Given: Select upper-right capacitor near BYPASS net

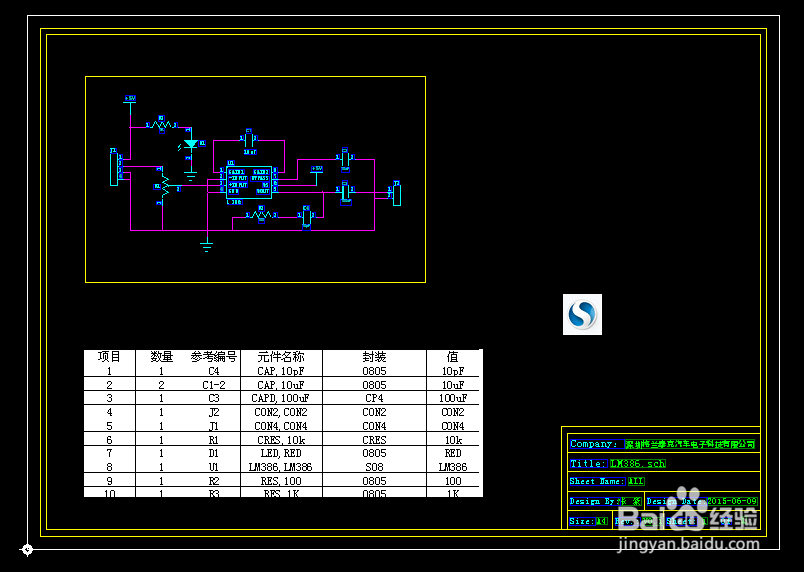Looking at the screenshot, I should (x=346, y=158).
